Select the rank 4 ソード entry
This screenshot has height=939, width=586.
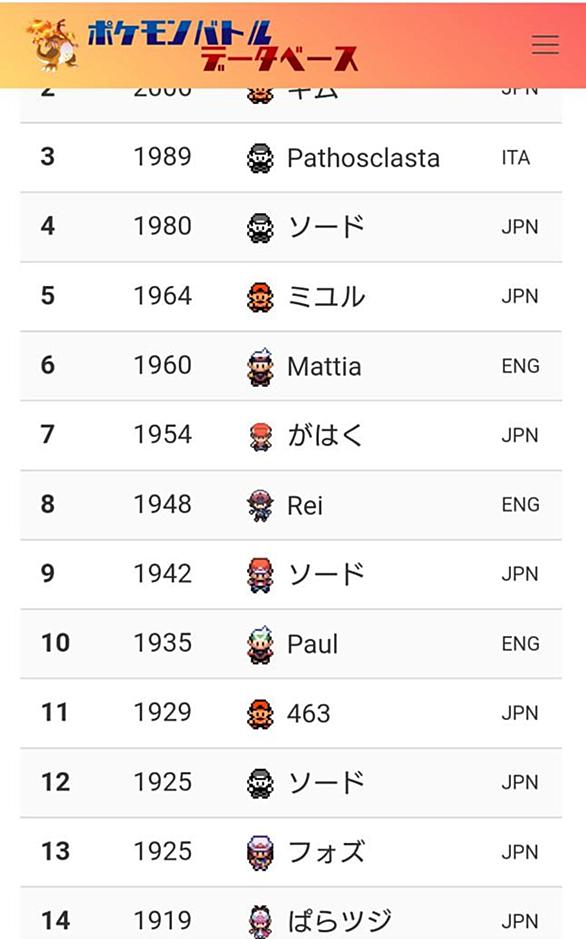click(291, 227)
